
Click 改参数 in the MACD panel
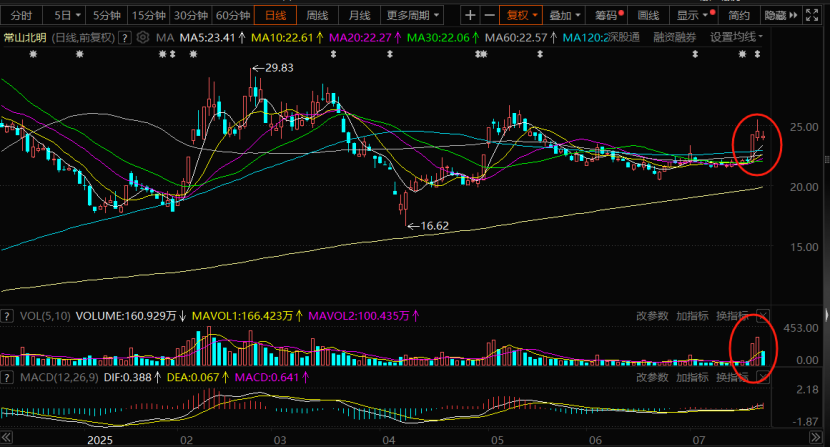(x=652, y=378)
